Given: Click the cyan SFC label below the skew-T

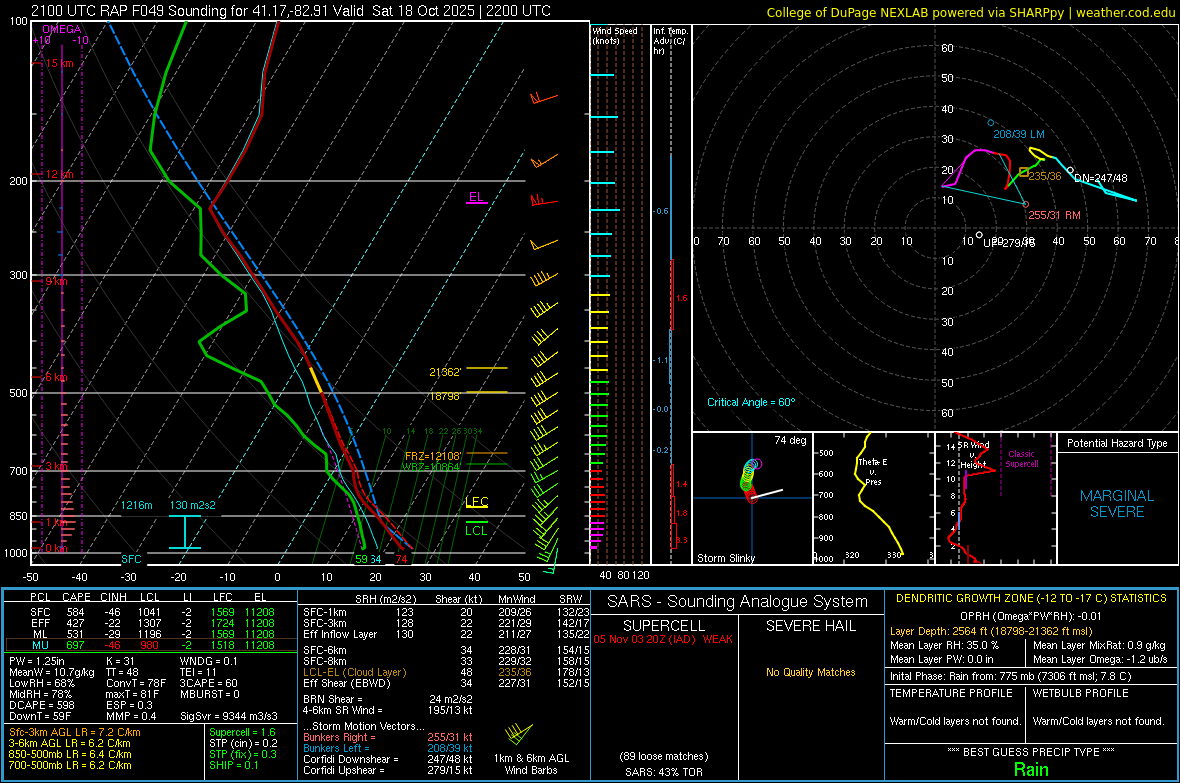Looking at the screenshot, I should [131, 559].
